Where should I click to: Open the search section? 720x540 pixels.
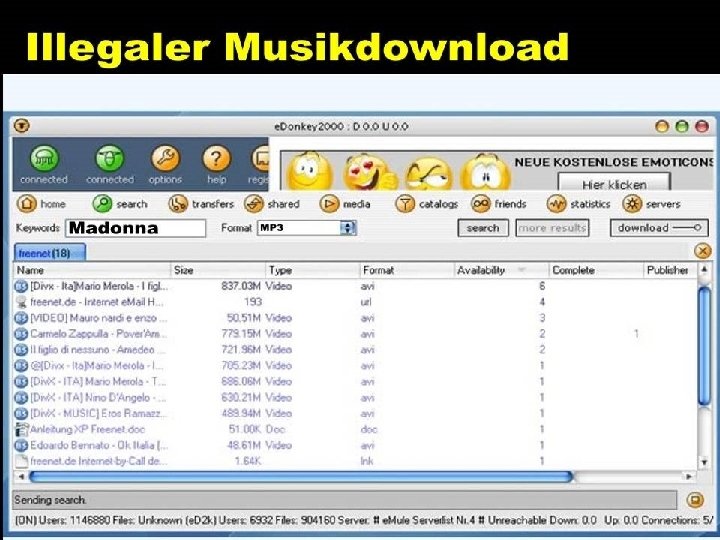point(120,204)
